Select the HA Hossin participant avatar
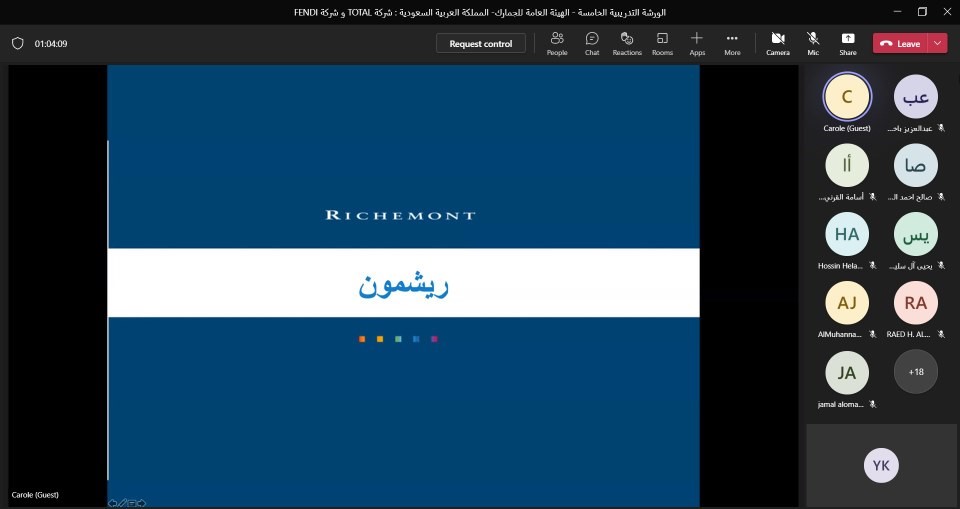The height and width of the screenshot is (509, 960). click(847, 234)
